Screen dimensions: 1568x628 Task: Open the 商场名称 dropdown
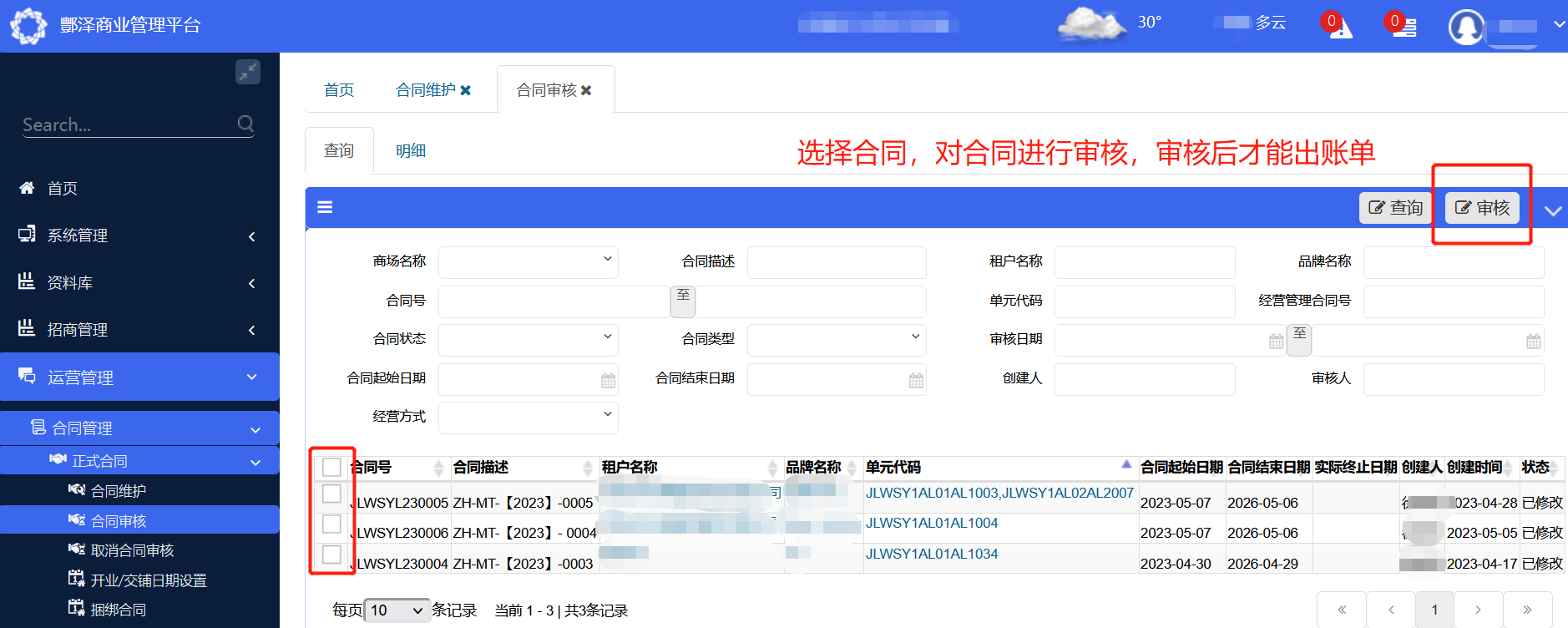coord(528,262)
